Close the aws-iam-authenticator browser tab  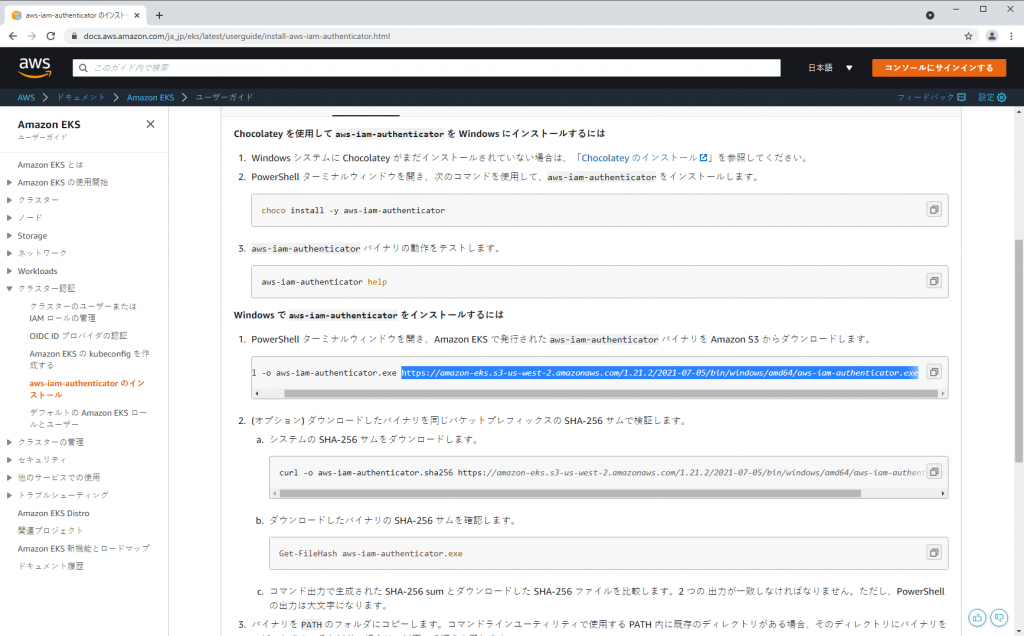pyautogui.click(x=136, y=15)
